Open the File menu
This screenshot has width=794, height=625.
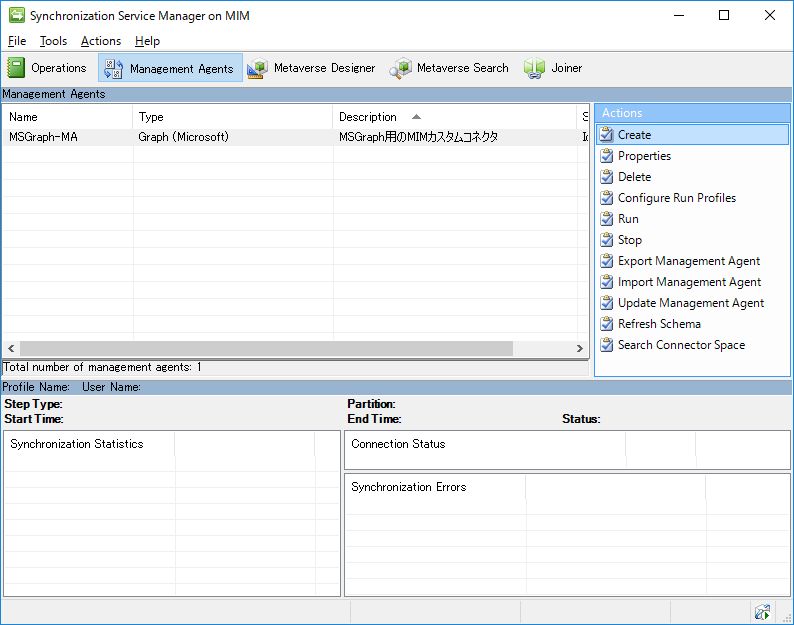click(17, 41)
